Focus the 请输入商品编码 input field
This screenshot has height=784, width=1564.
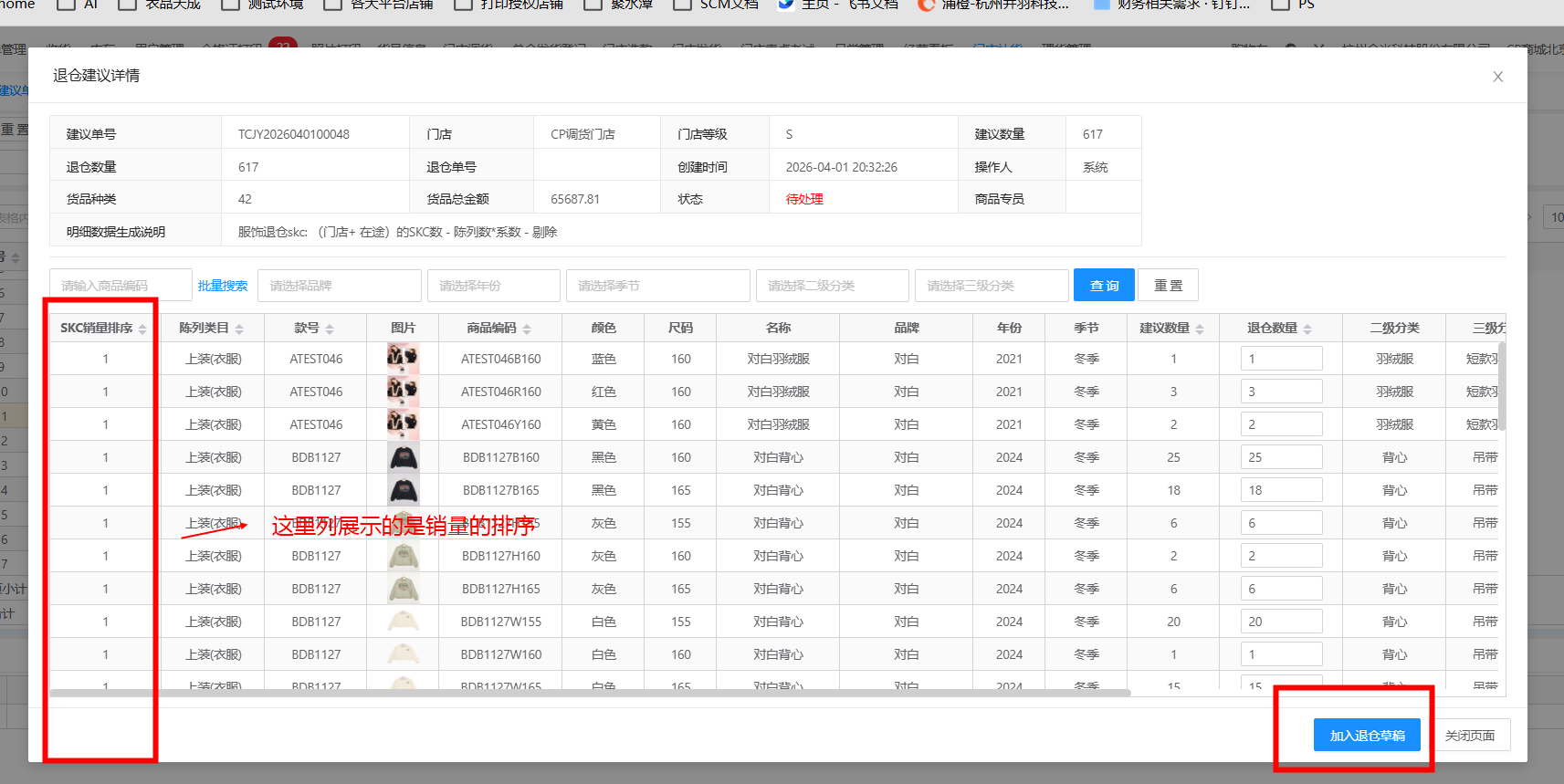click(121, 286)
